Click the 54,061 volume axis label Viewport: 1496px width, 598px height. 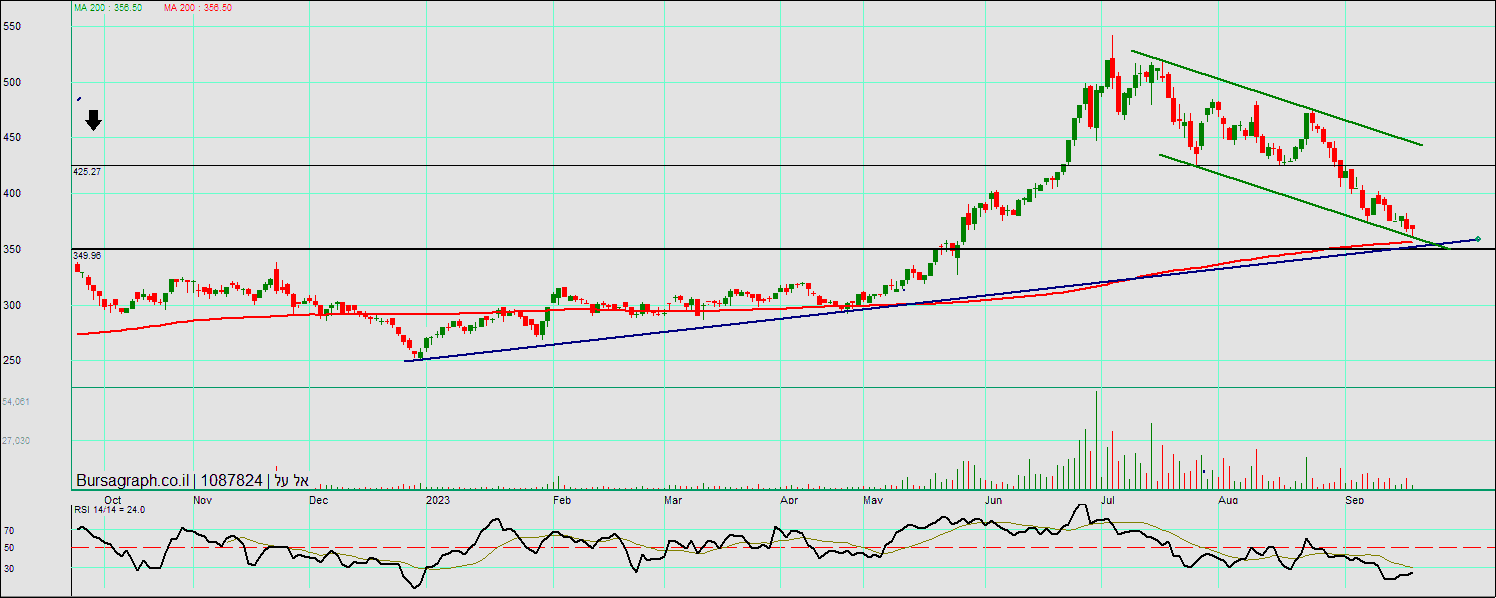(x=16, y=401)
